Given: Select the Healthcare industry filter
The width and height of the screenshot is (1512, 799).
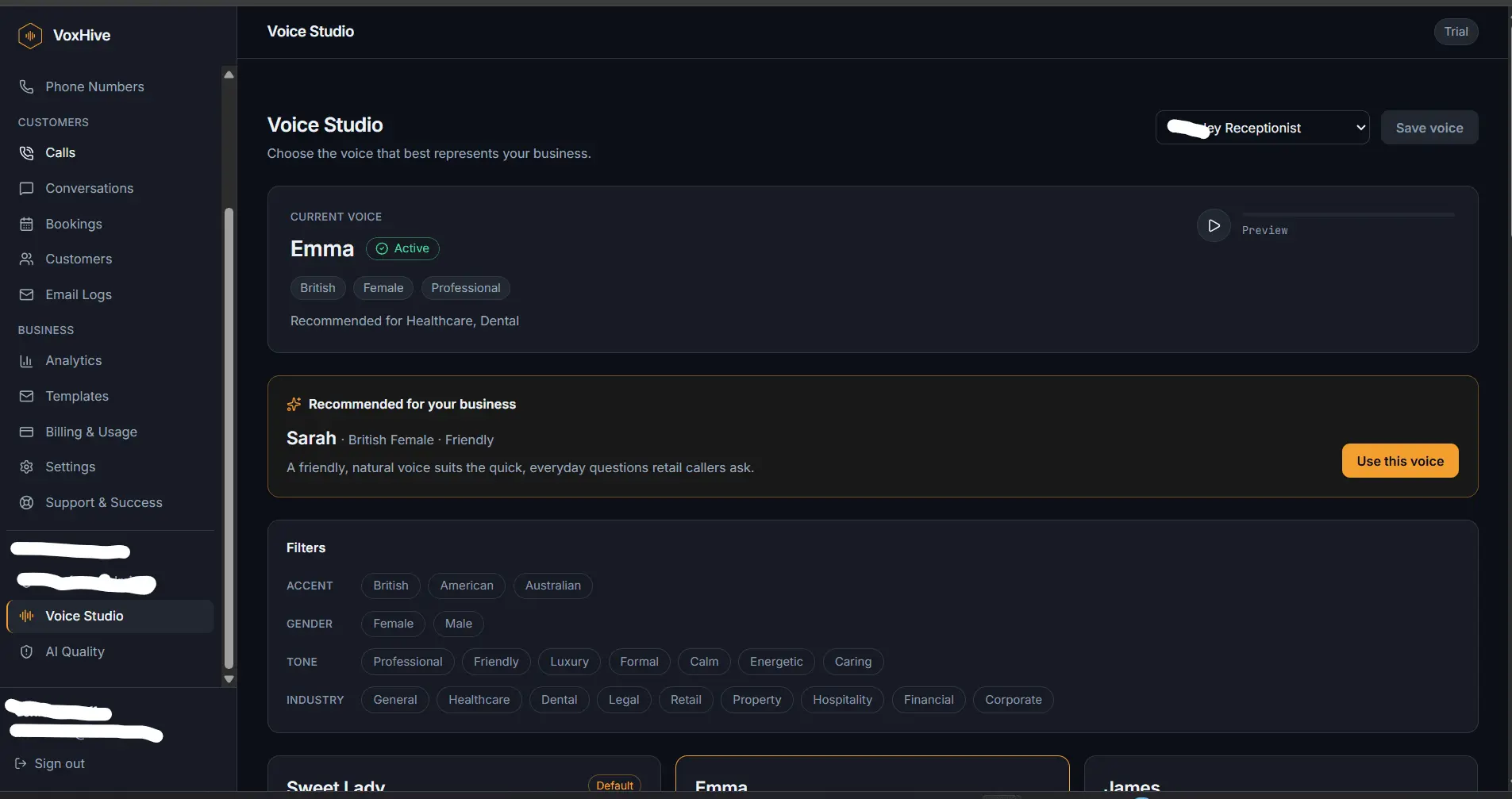Looking at the screenshot, I should click(x=479, y=700).
